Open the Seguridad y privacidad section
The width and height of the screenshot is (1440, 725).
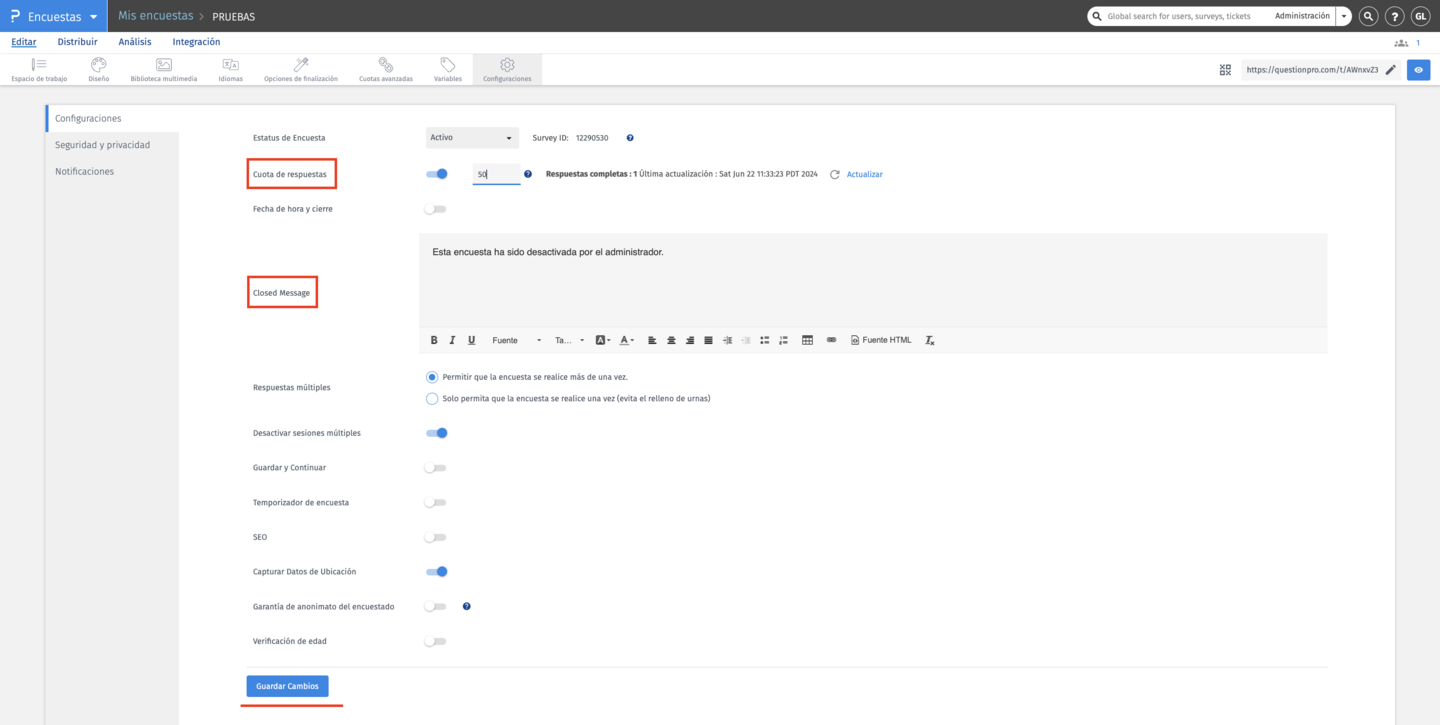[103, 143]
